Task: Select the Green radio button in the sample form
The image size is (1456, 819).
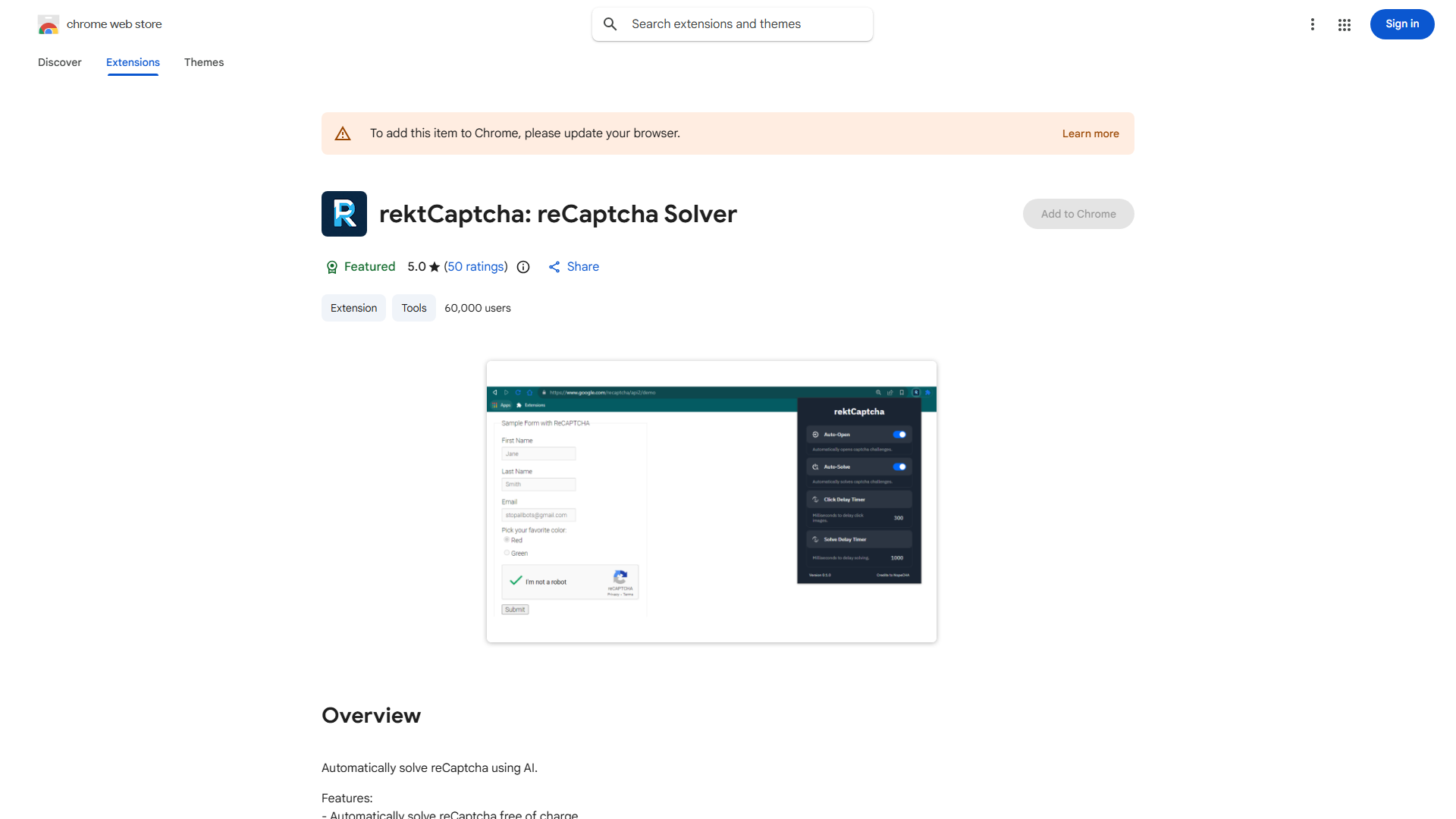Action: click(507, 553)
